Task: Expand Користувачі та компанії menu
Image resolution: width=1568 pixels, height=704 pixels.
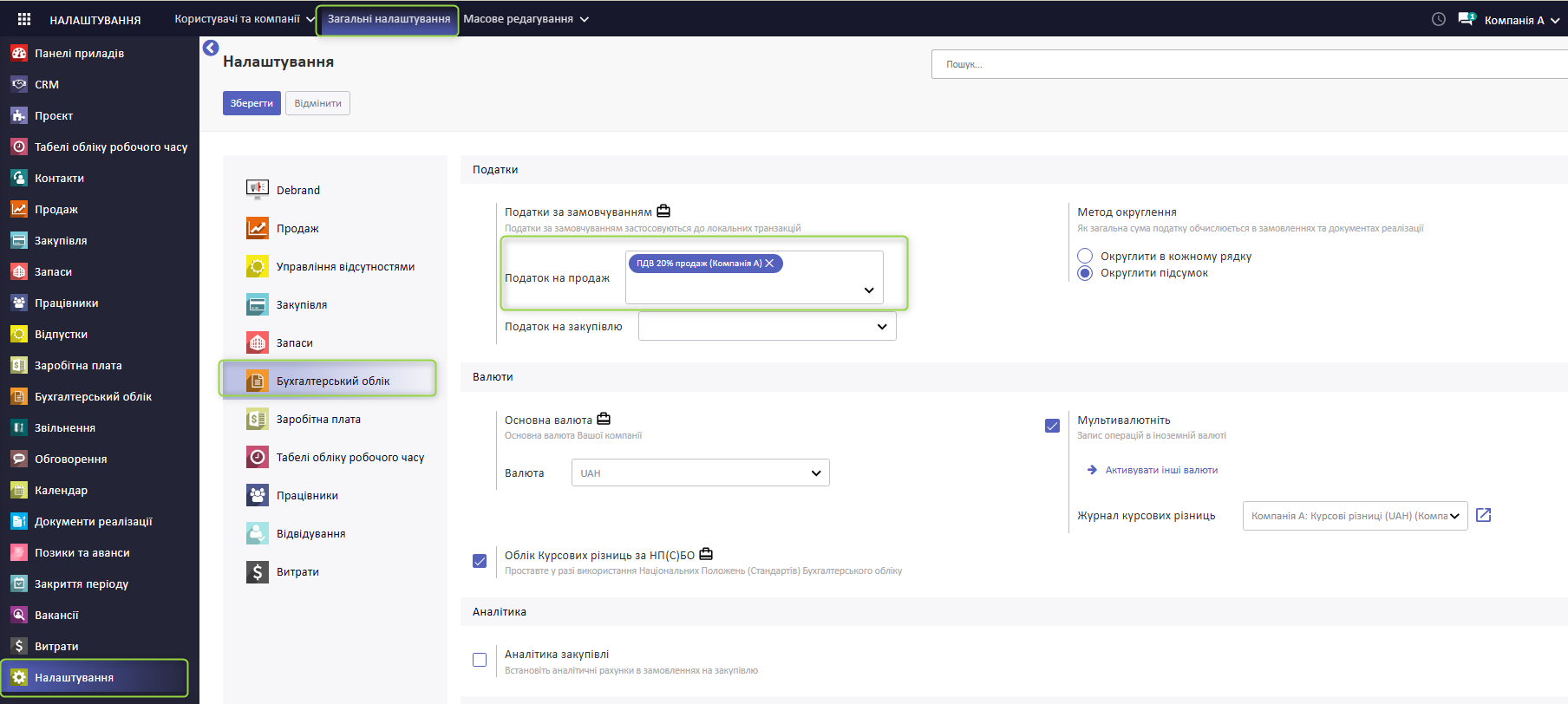Action: [x=245, y=19]
